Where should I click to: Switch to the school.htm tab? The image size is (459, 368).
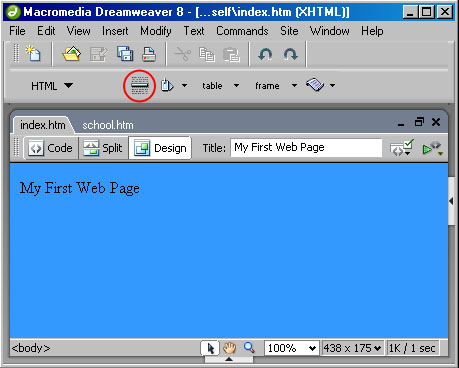pos(108,125)
